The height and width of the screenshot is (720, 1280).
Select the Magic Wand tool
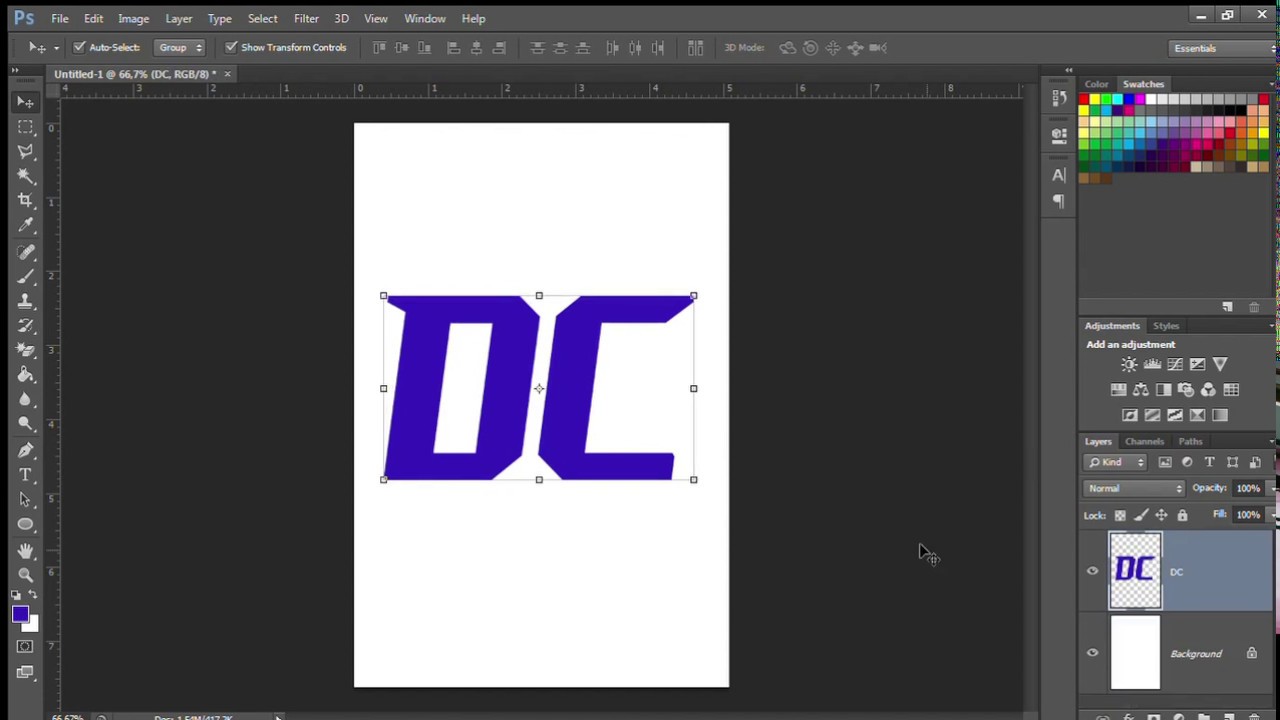pos(26,176)
